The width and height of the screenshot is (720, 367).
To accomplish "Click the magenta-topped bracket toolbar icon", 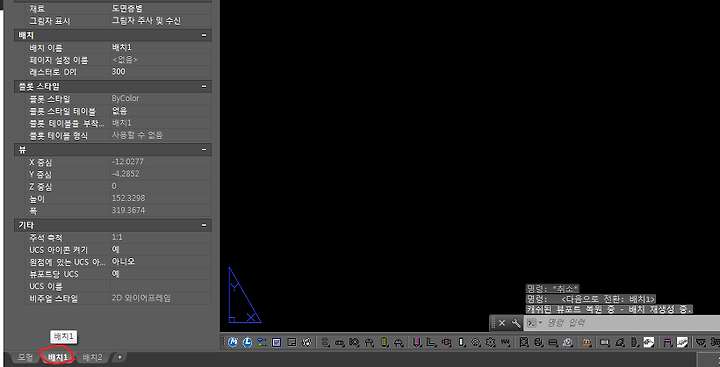I will (668, 342).
